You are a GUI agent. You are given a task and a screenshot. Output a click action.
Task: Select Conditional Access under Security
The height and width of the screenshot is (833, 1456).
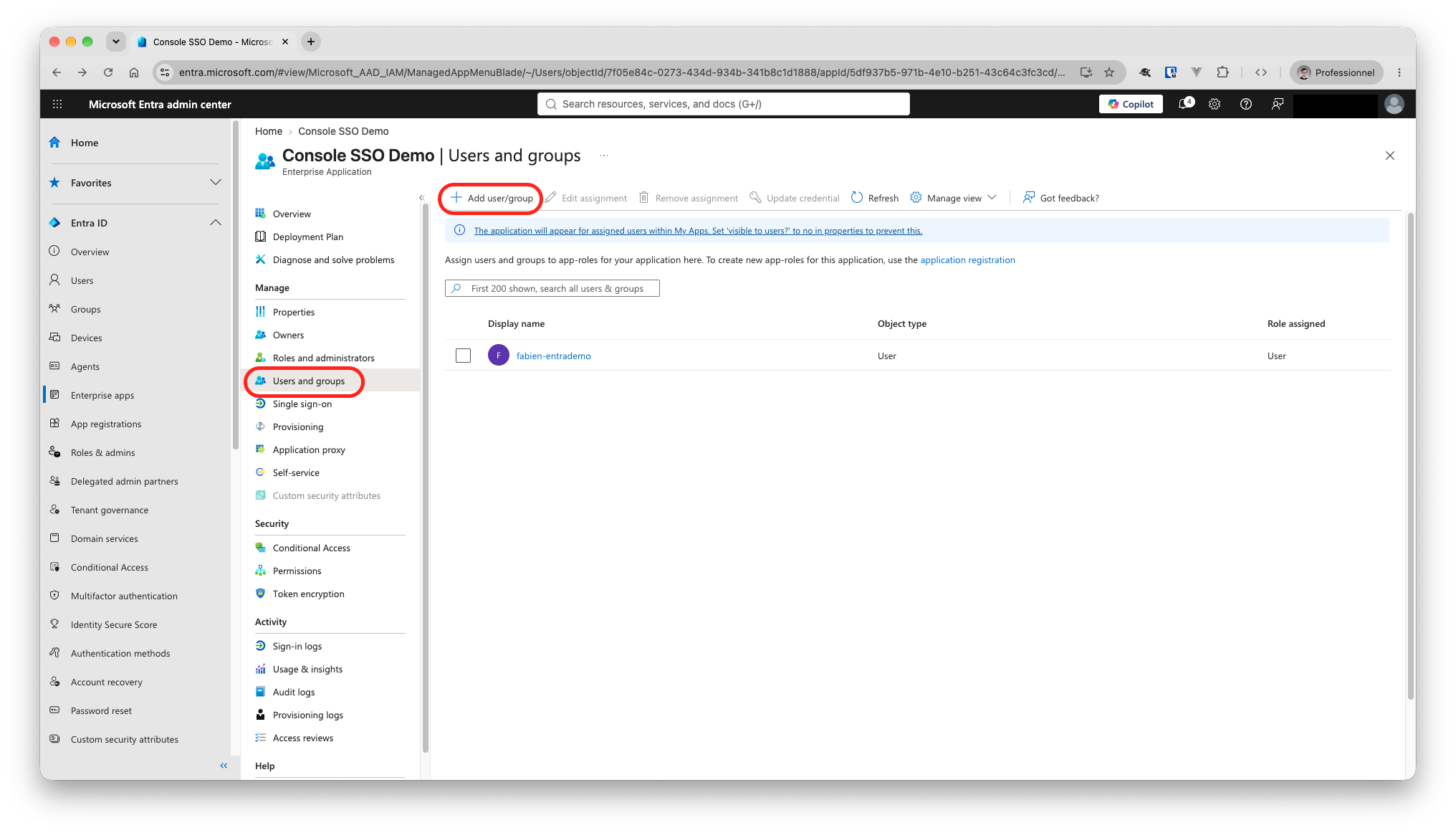click(x=312, y=548)
